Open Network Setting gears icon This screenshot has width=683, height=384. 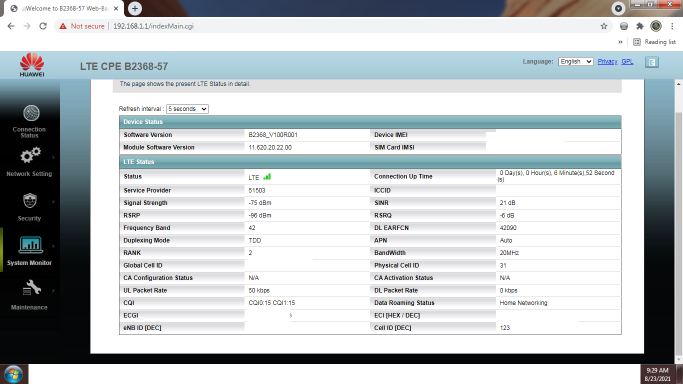30,155
